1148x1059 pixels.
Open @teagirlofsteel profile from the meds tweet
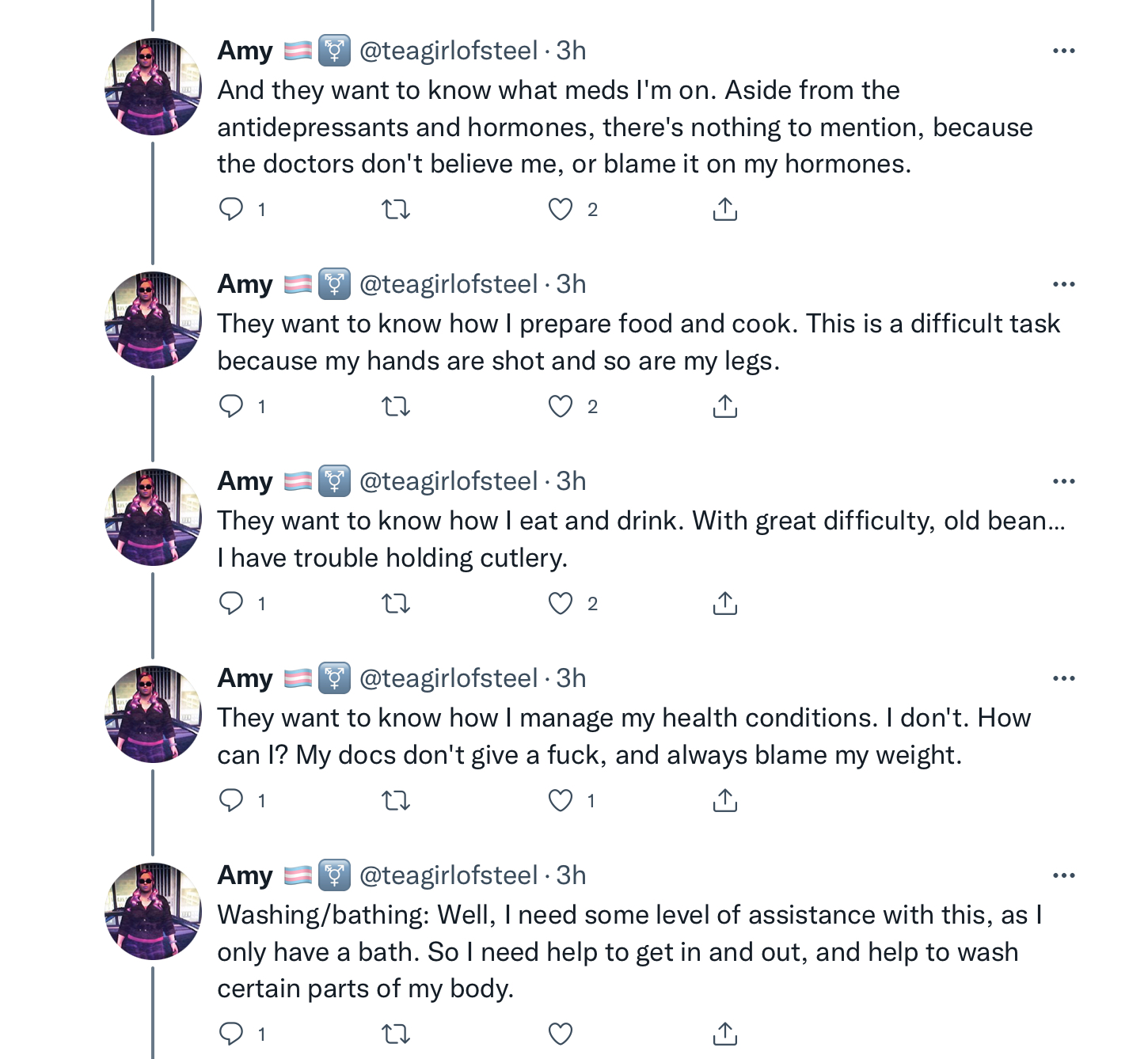(448, 51)
